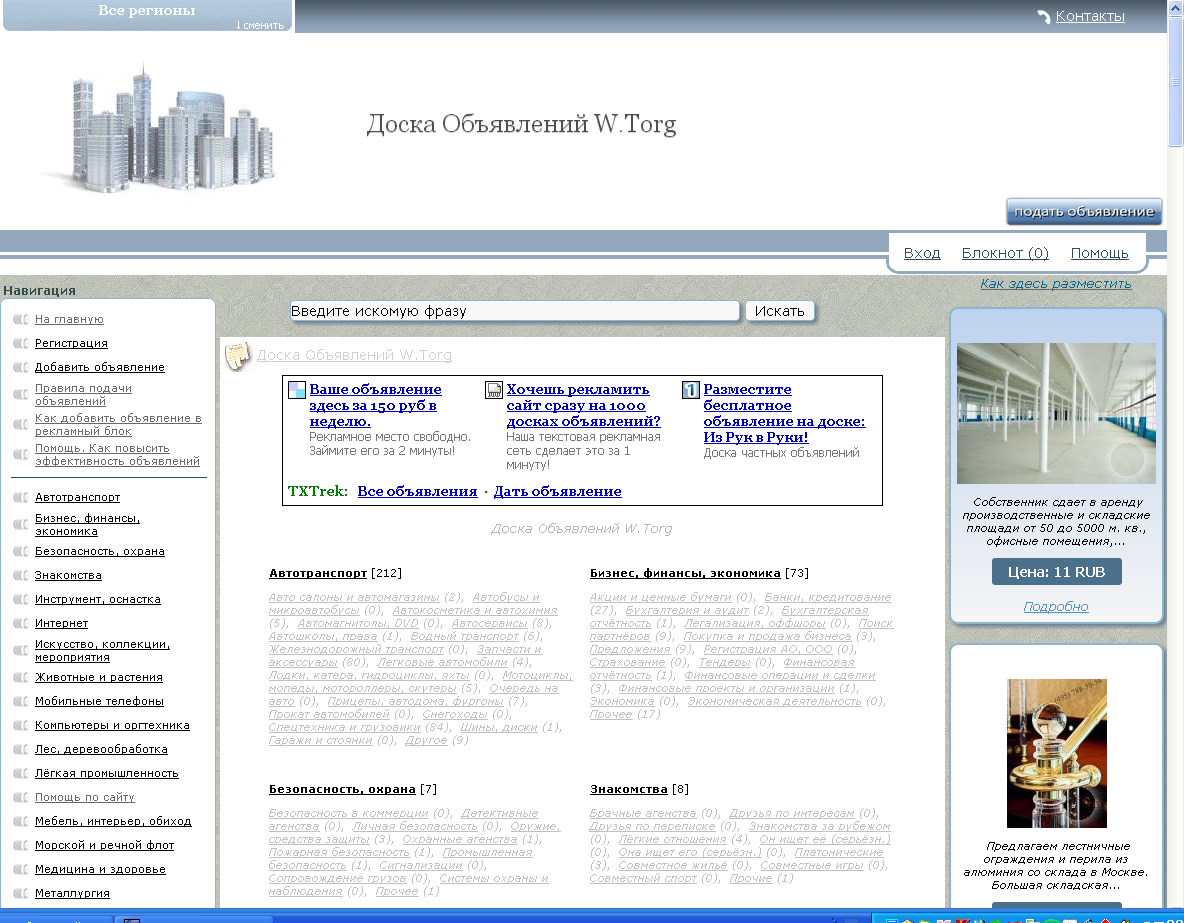1184x923 pixels.
Task: Click the page icon beside 'Хочешь рекламить'
Action: tap(493, 390)
